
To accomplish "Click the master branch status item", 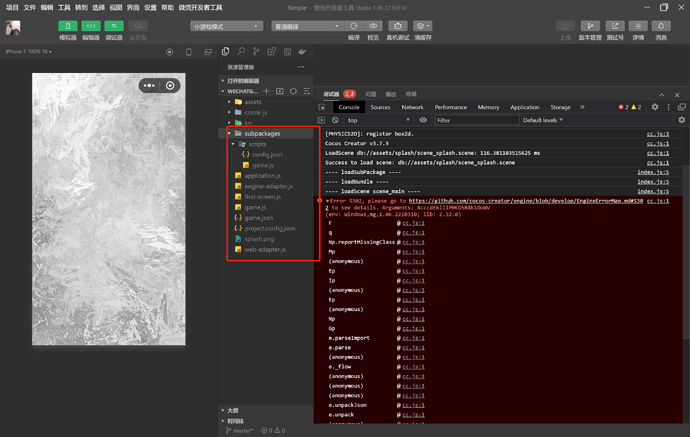I will pos(239,430).
